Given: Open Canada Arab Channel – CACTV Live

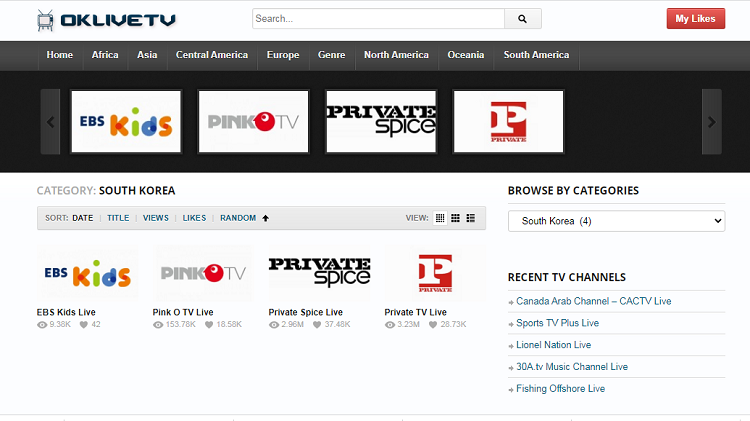Looking at the screenshot, I should pyautogui.click(x=594, y=301).
